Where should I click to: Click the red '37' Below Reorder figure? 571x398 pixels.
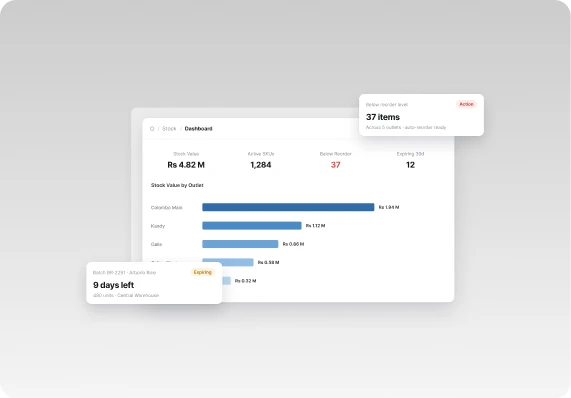click(x=335, y=165)
